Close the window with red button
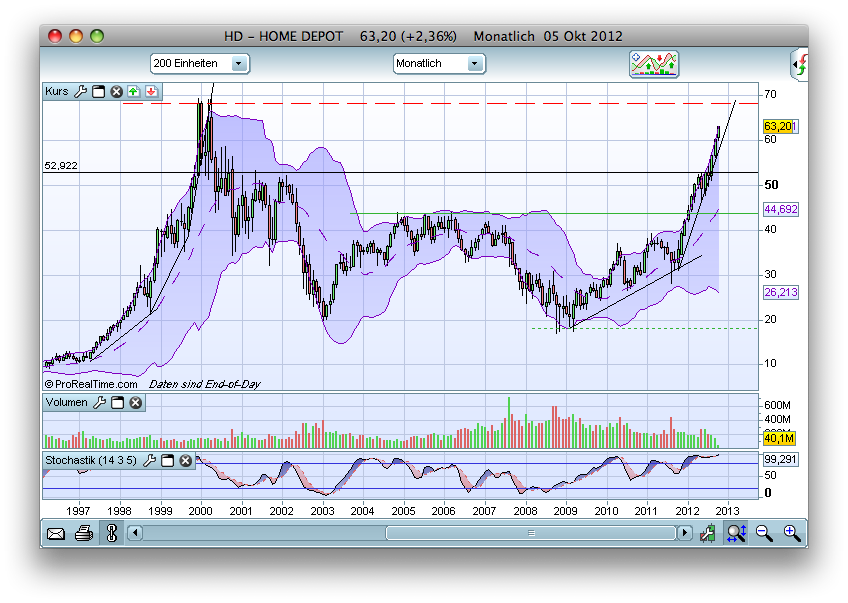 (55, 36)
